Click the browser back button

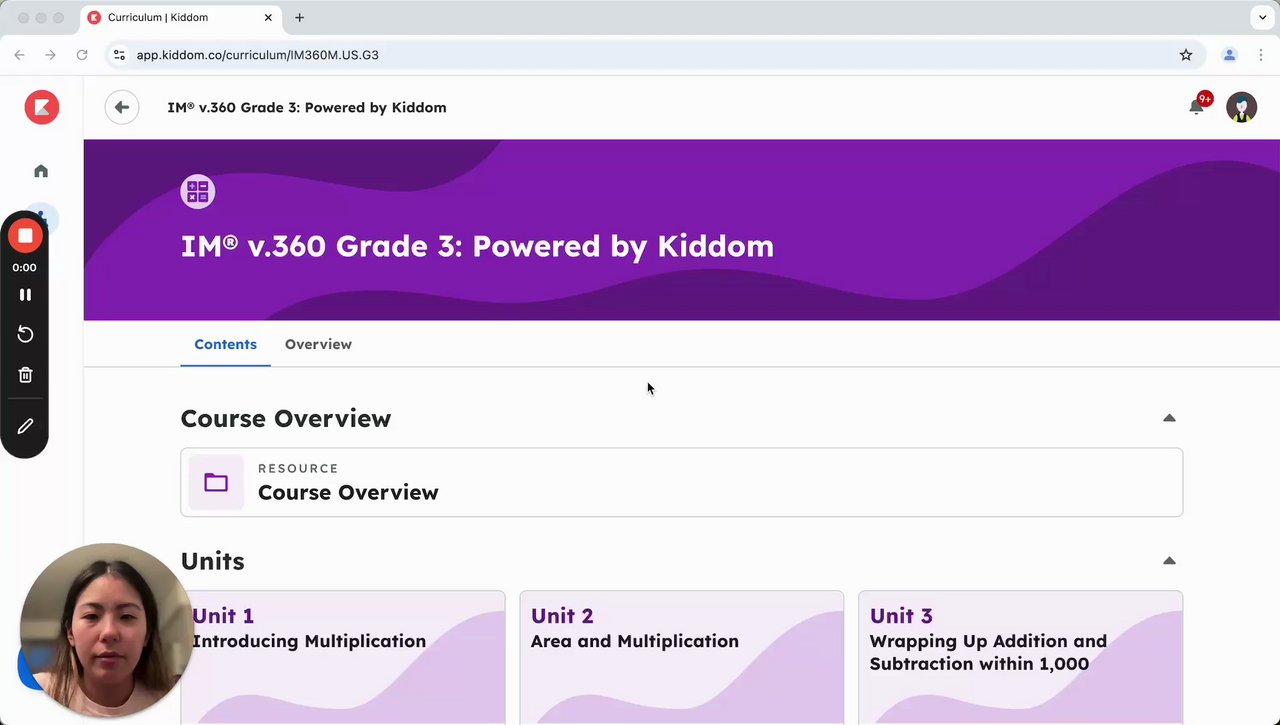point(19,55)
